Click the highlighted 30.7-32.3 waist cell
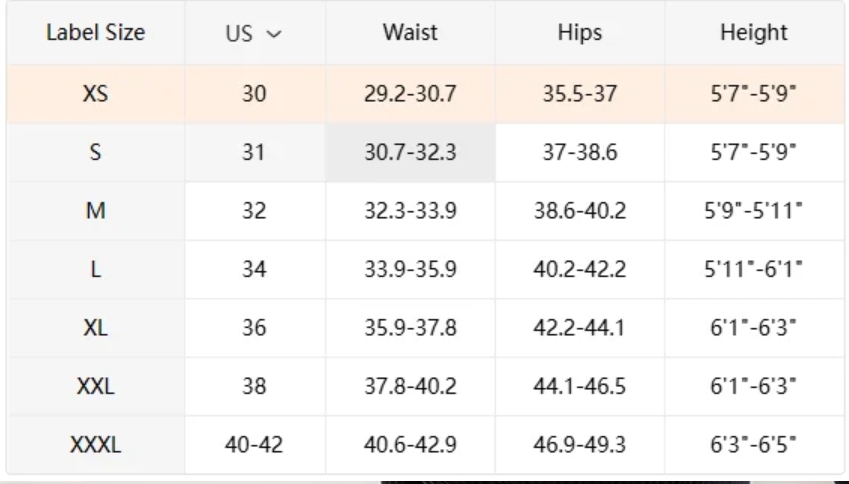 [x=410, y=154]
